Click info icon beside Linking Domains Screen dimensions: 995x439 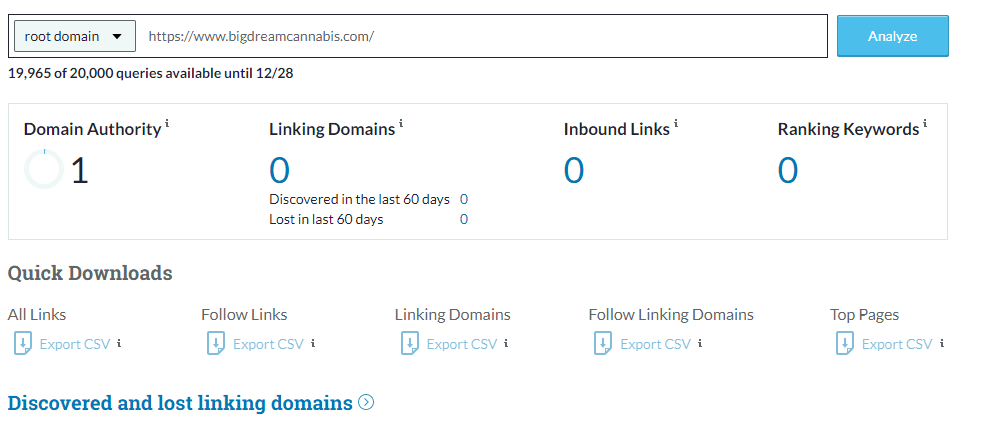pyautogui.click(x=401, y=124)
